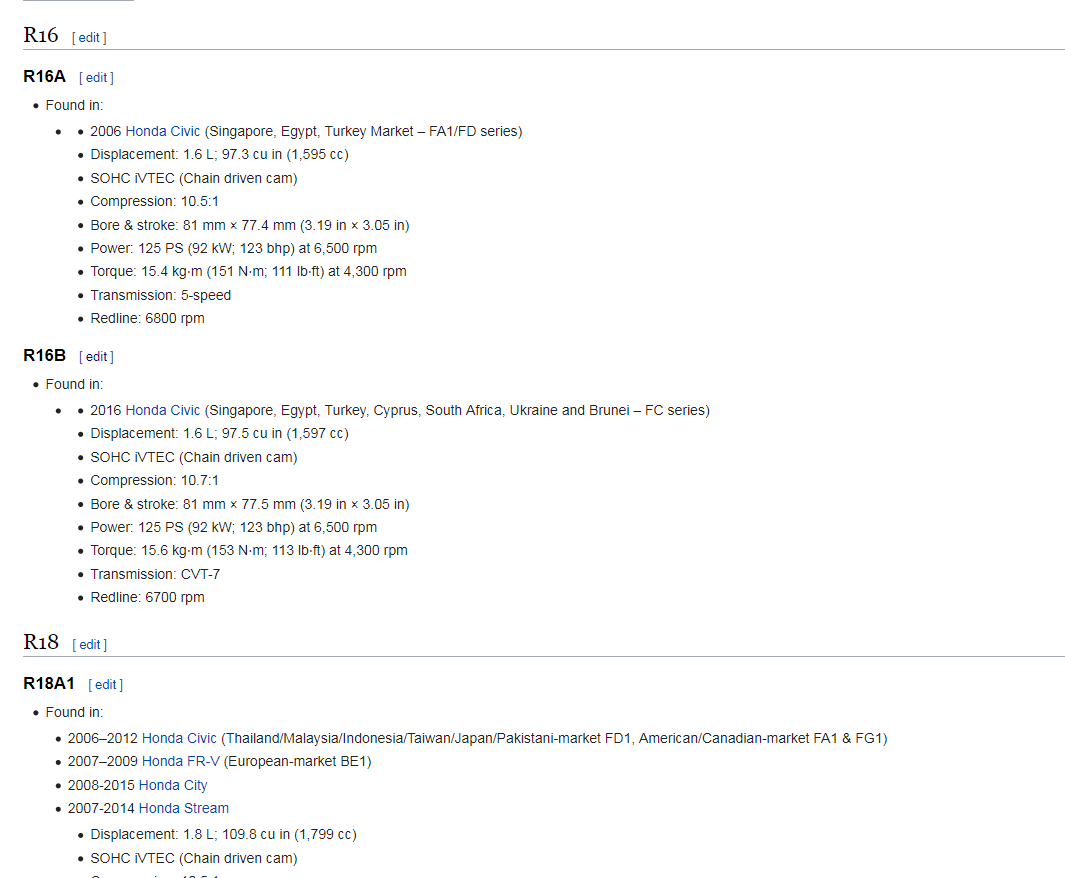1065x878 pixels.
Task: Click 'Redline: 6700 rpm' line
Action: 147,597
